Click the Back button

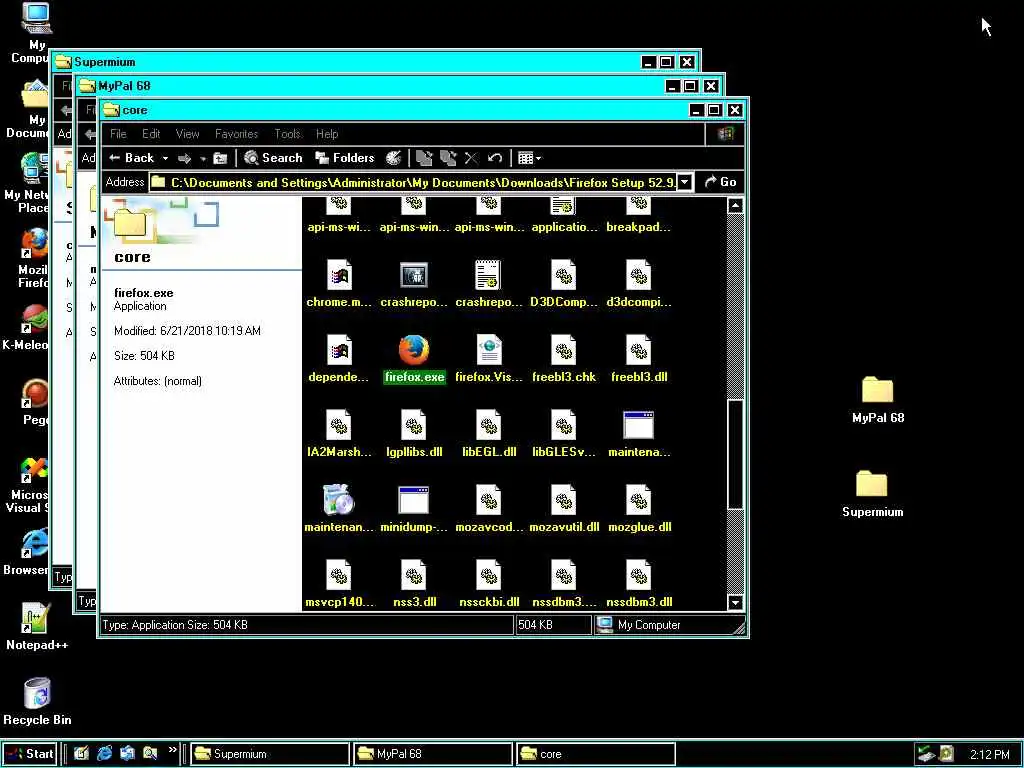[x=132, y=158]
